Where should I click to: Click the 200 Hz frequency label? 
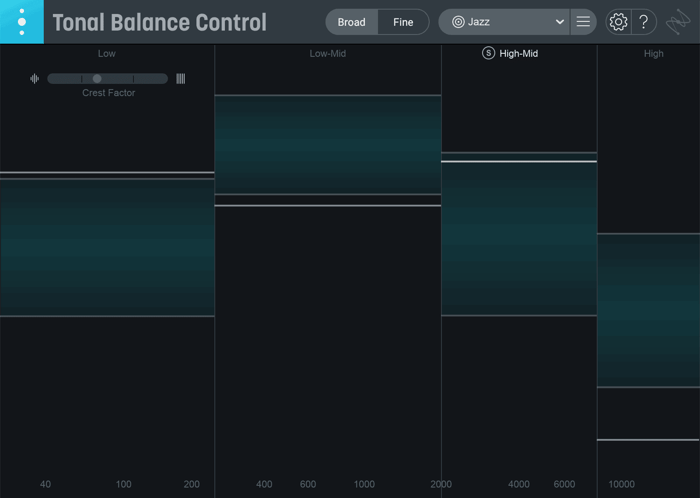coord(192,484)
